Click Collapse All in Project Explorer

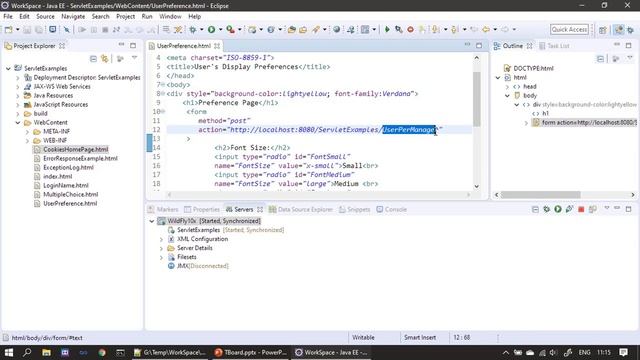pyautogui.click(x=93, y=59)
